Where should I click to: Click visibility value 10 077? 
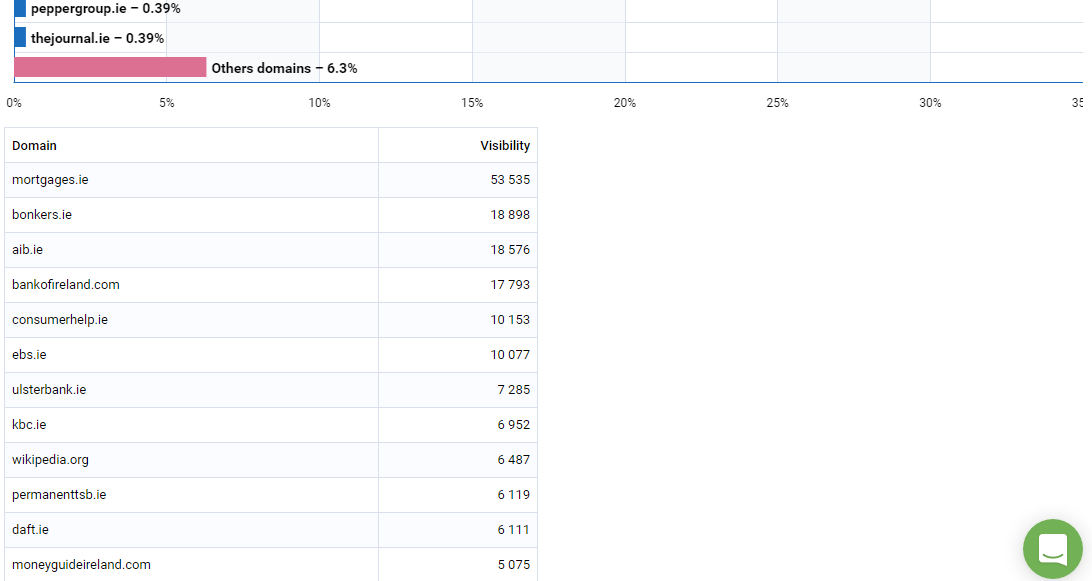pos(510,355)
